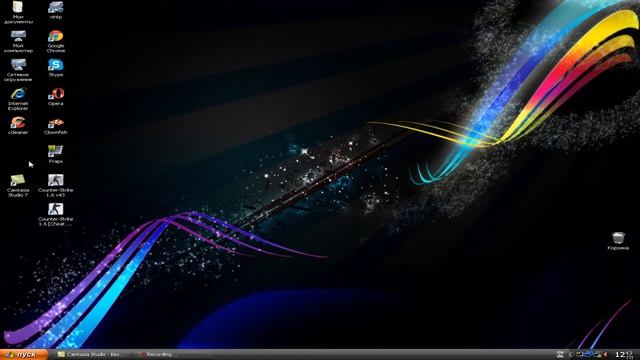Switch to Camtasia Studio taskbar window

tap(93, 354)
